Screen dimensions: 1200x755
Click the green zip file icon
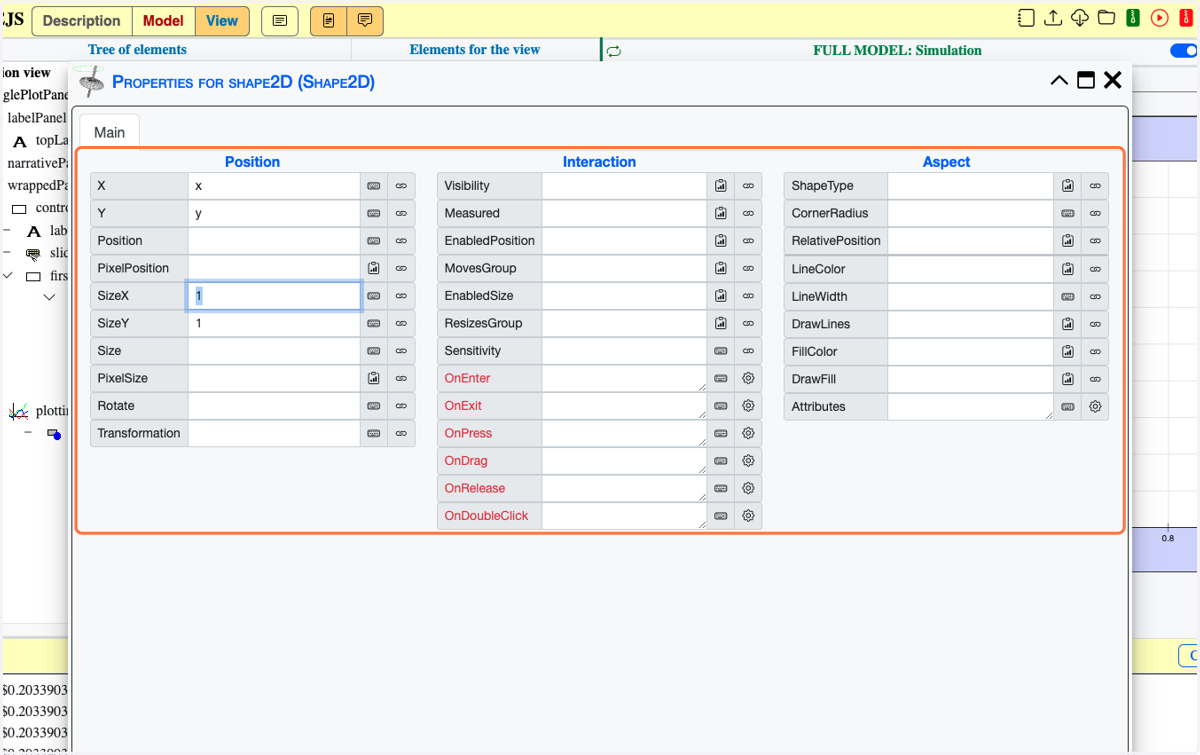coord(1133,18)
